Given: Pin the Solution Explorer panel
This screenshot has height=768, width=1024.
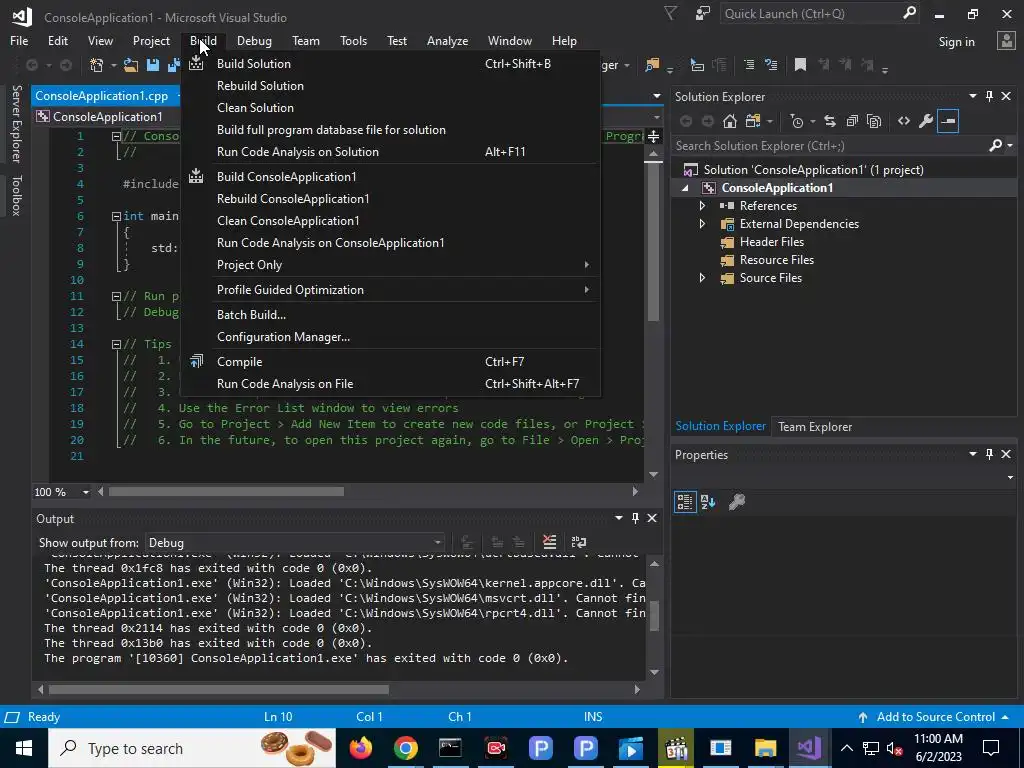Looking at the screenshot, I should 989,97.
